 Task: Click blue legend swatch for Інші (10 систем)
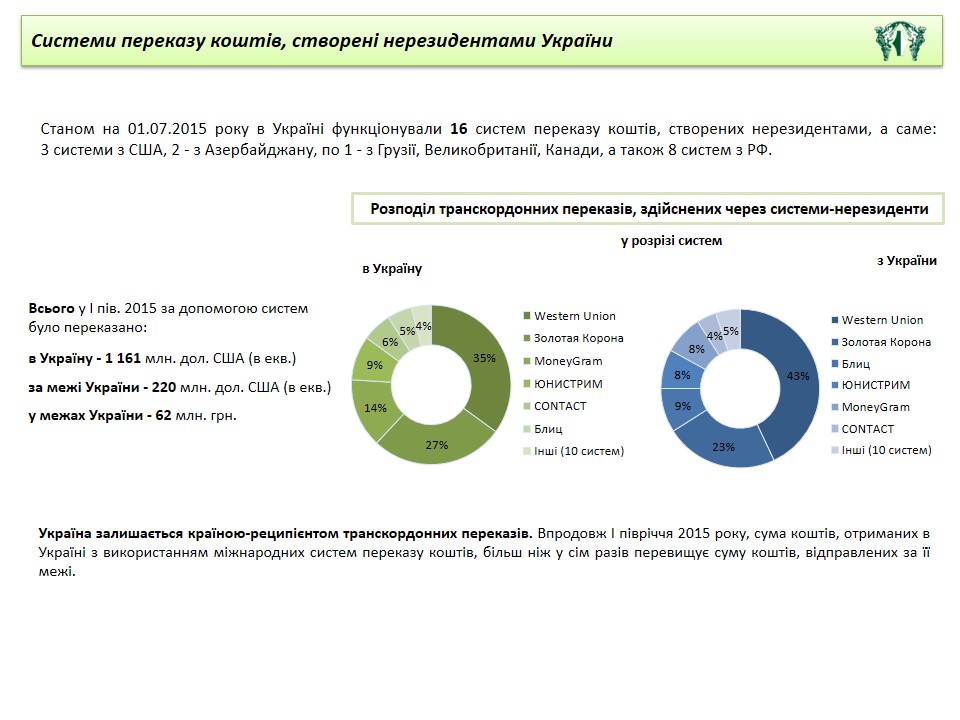point(834,450)
